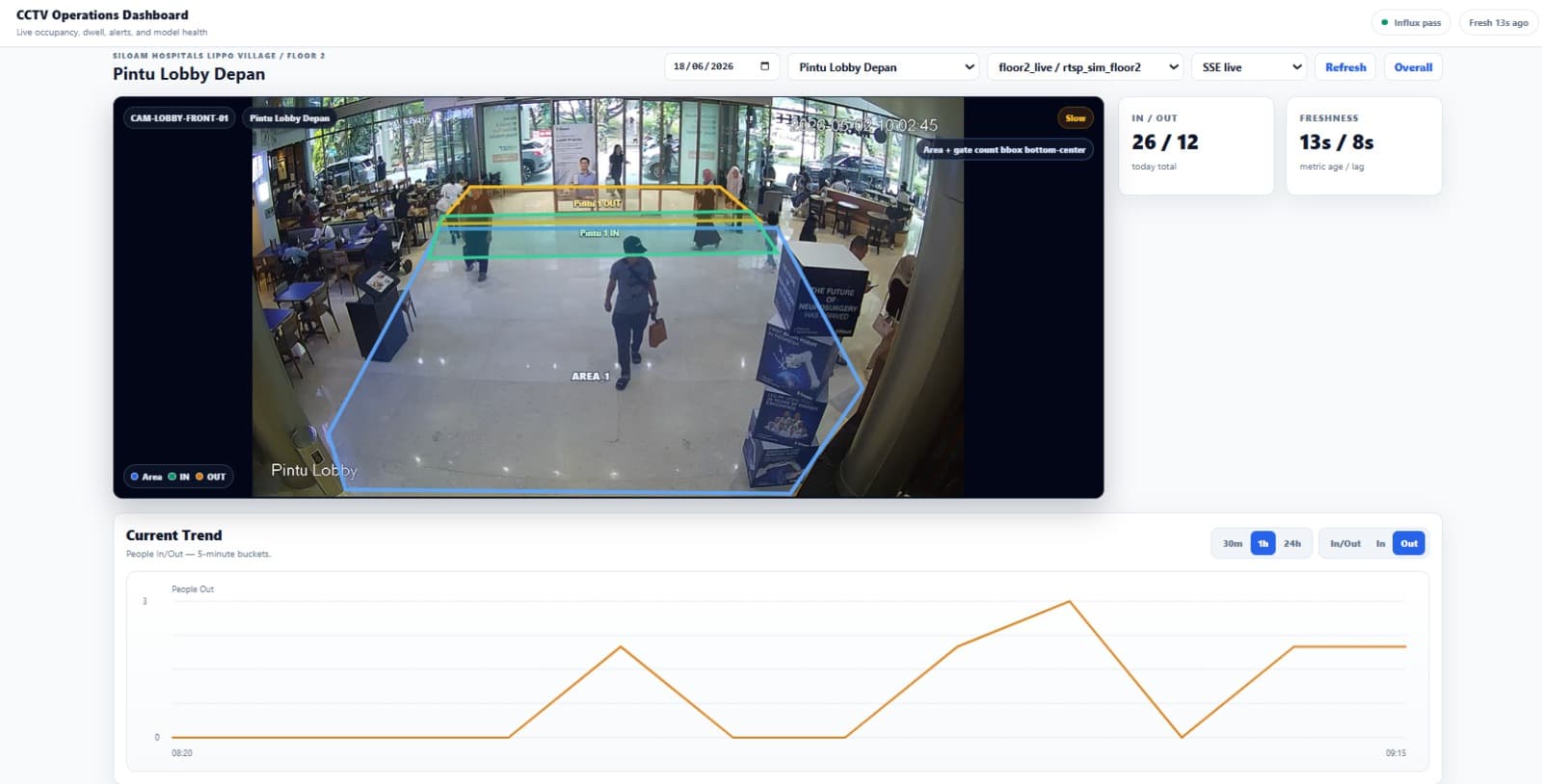Click the Pintu 1 IN gate label
The height and width of the screenshot is (784, 1542).
point(599,233)
